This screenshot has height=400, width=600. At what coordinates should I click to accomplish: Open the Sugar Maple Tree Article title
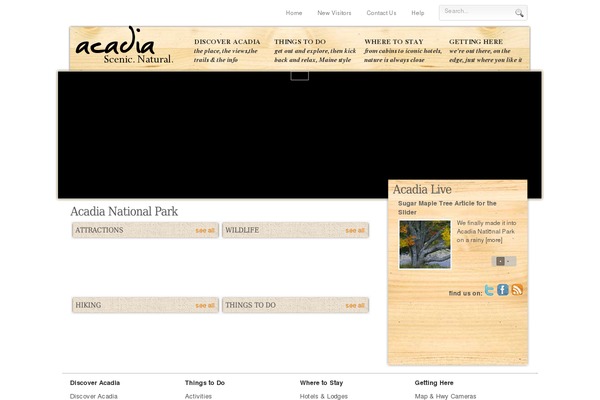coord(447,208)
